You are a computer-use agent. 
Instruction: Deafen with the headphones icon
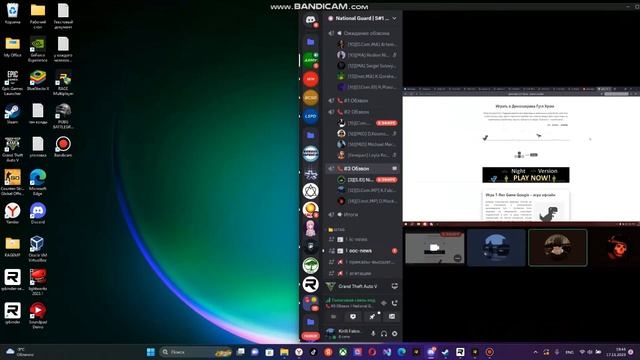[384, 333]
